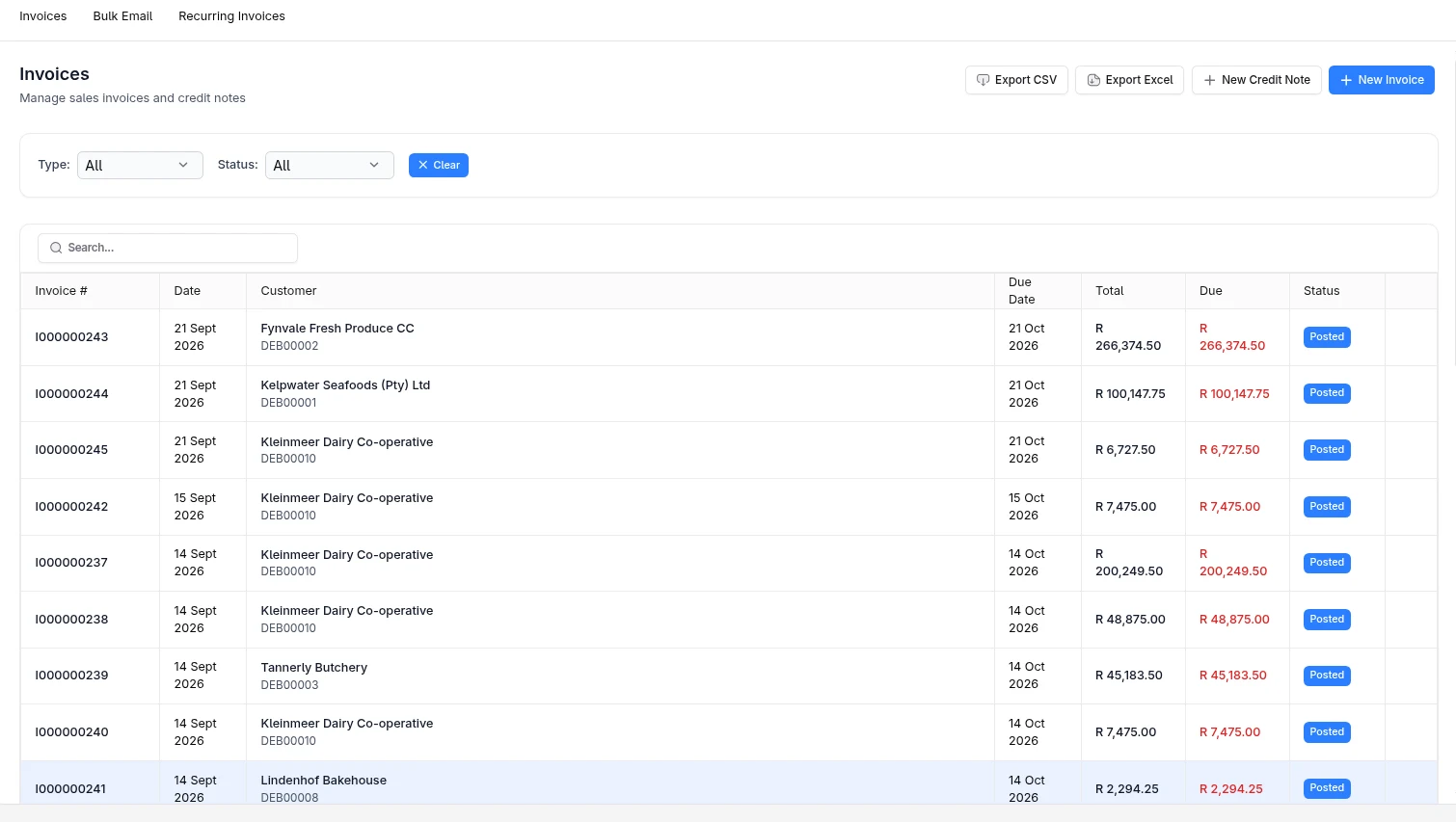
Task: Click customer Fynvale Fresh Produce CC
Action: pyautogui.click(x=337, y=329)
